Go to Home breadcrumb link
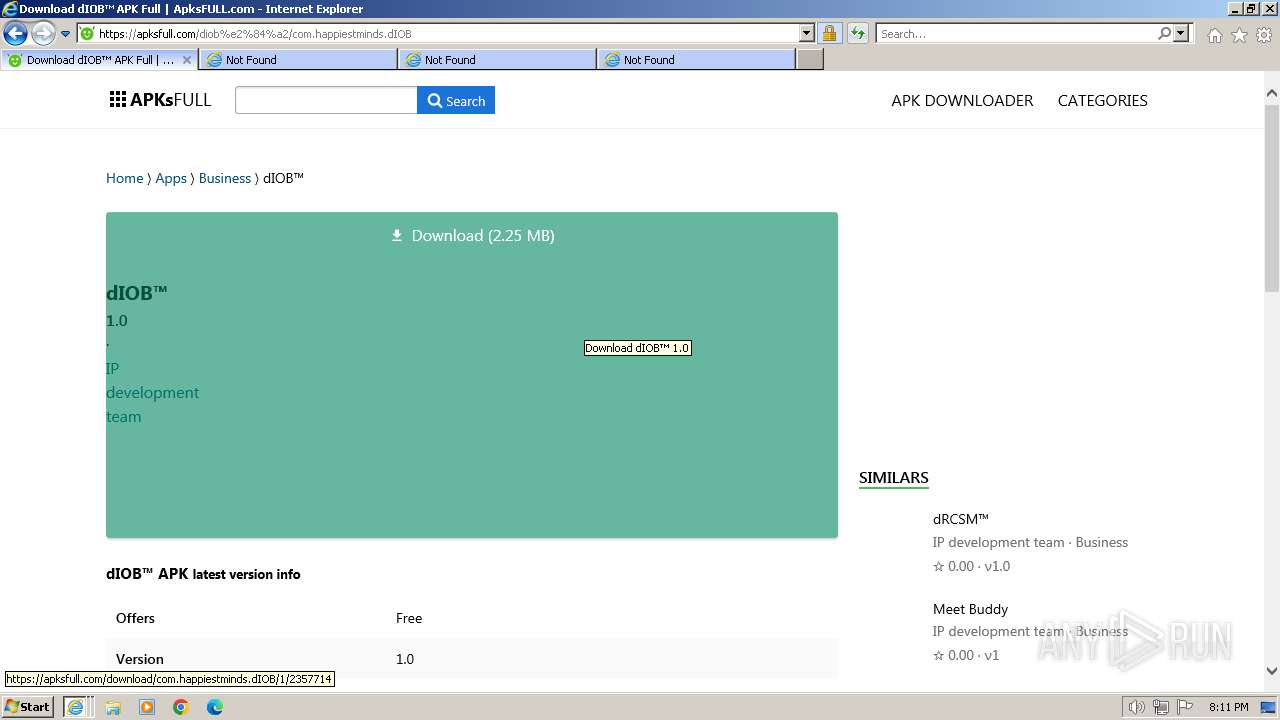Viewport: 1280px width, 720px height. 125,178
